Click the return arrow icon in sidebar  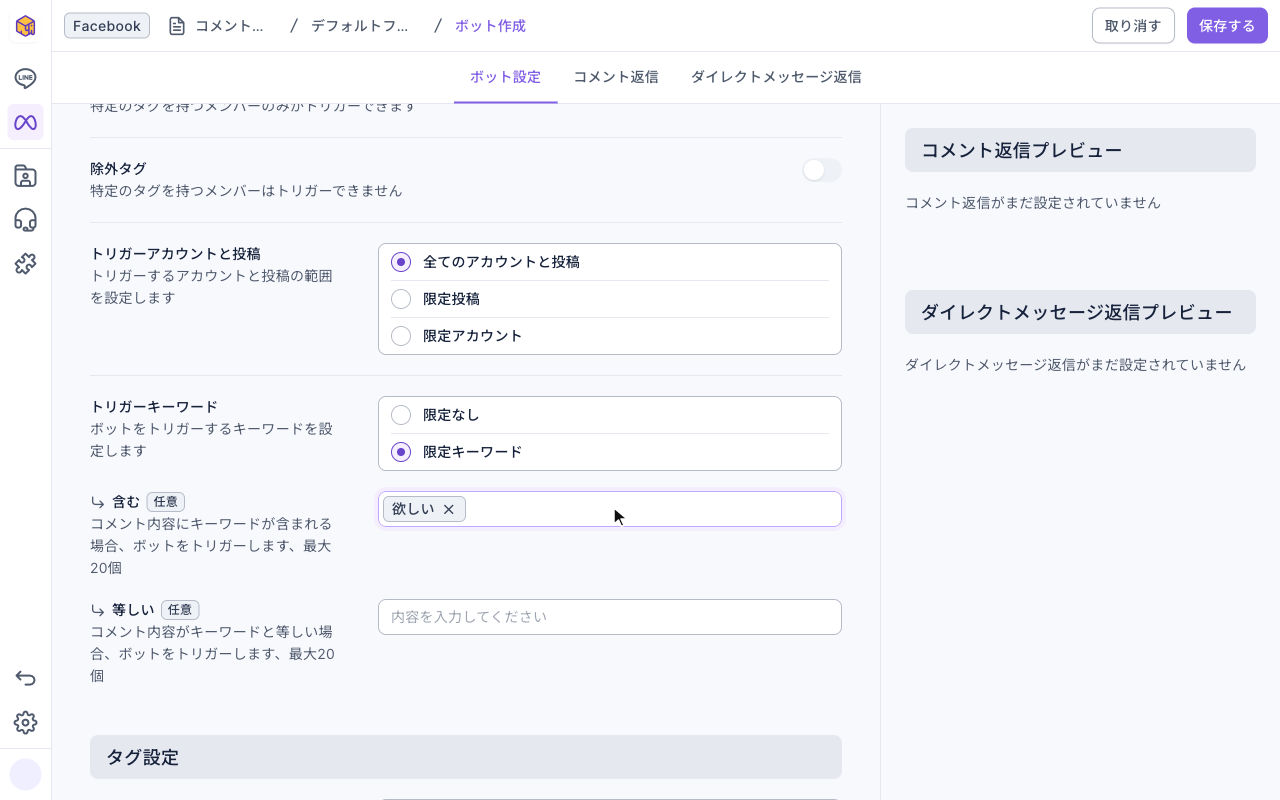pos(25,679)
